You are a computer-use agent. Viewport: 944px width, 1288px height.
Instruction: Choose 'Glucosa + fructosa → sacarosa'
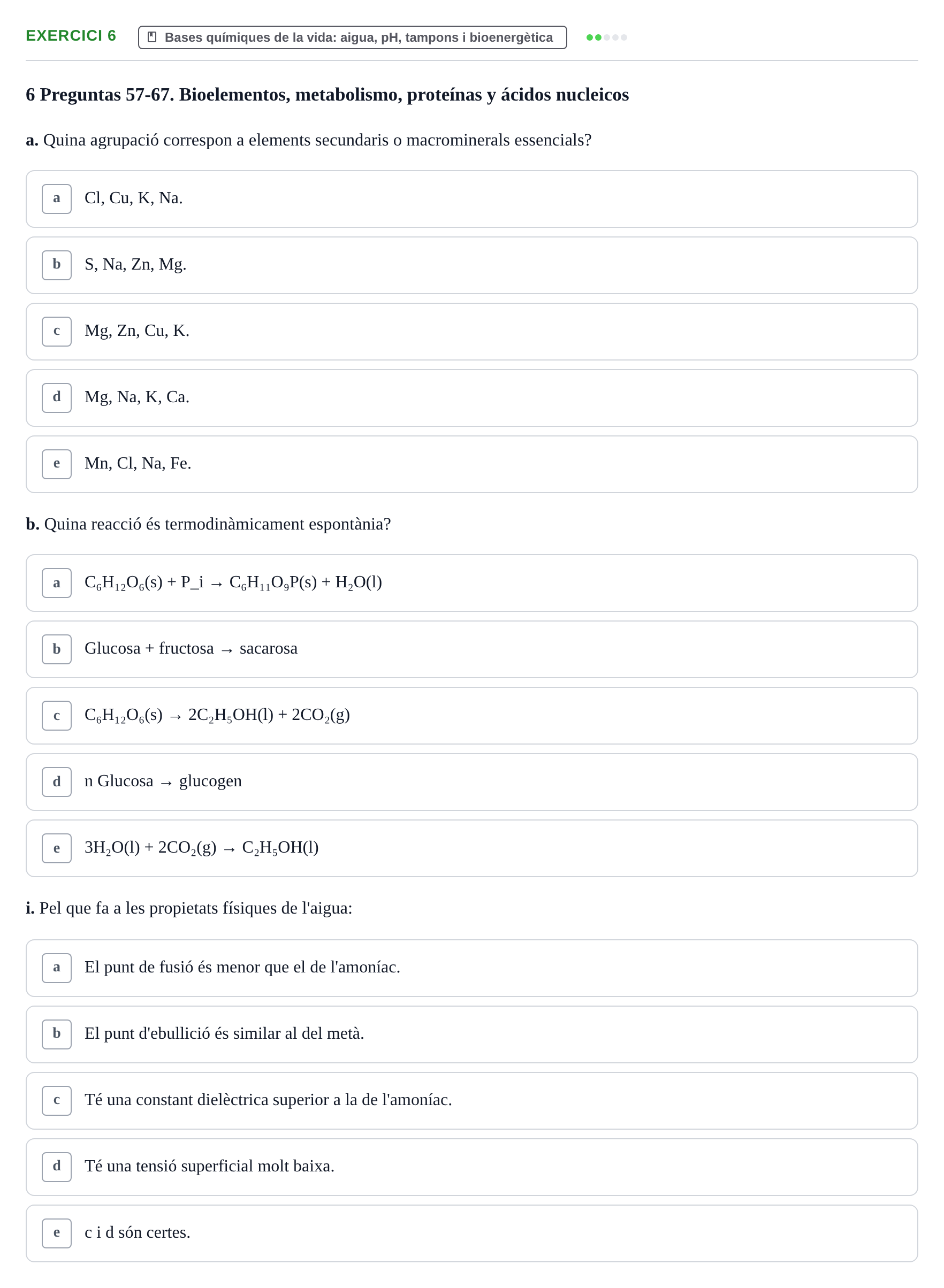click(x=471, y=649)
